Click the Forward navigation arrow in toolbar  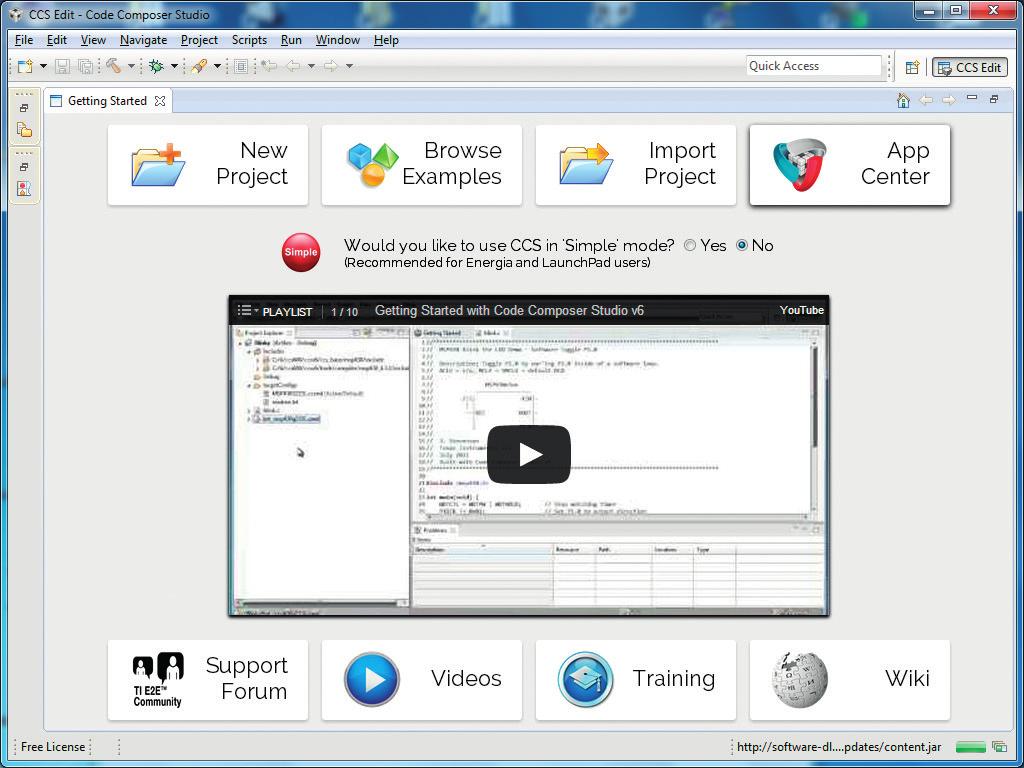pos(330,66)
